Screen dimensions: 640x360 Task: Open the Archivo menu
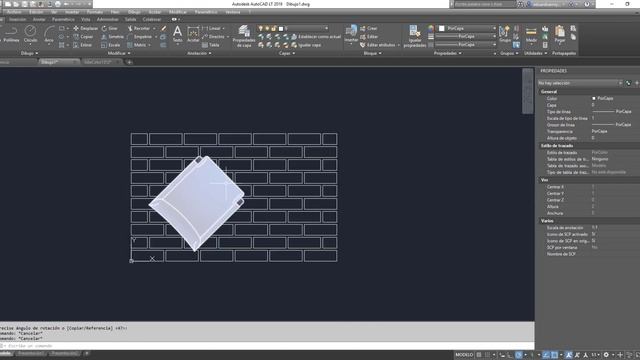tap(13, 12)
